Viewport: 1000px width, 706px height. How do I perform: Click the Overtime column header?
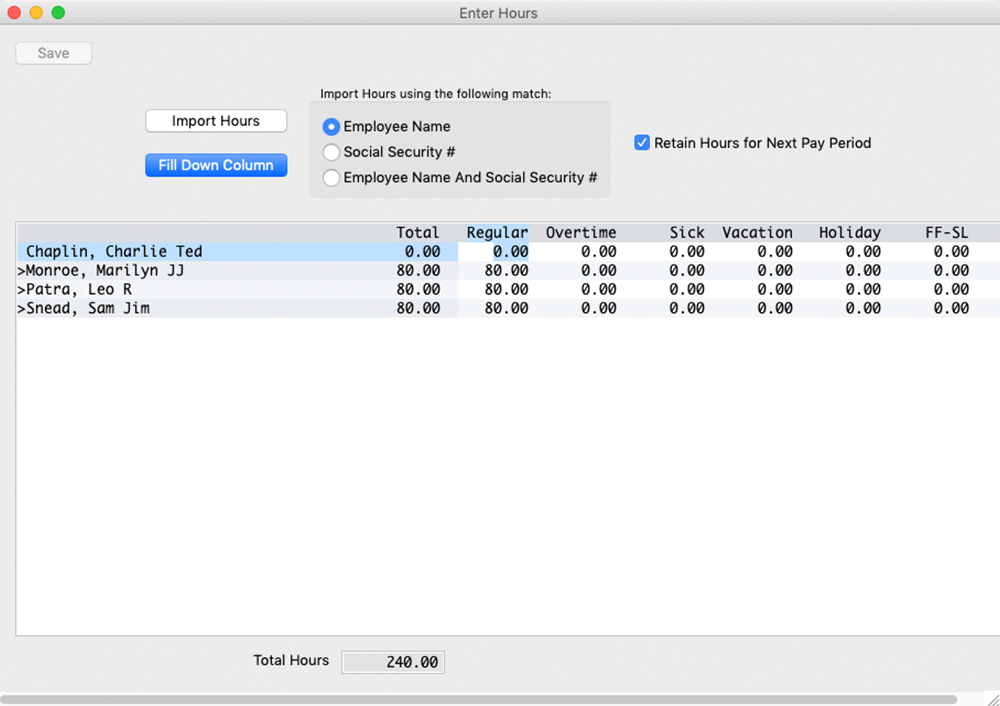581,232
